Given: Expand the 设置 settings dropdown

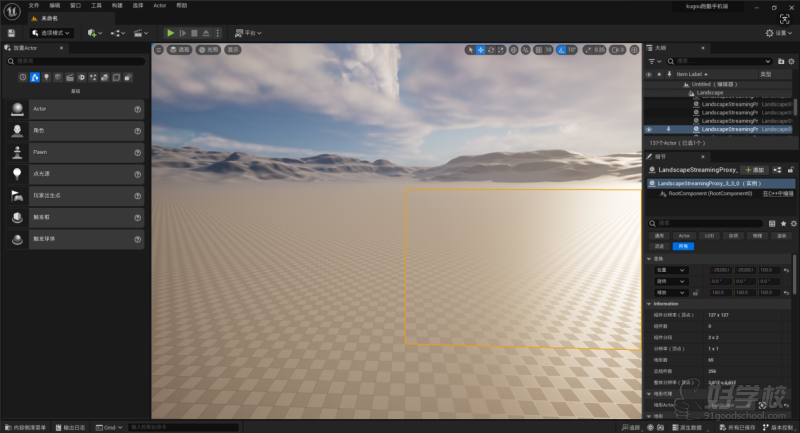Looking at the screenshot, I should 779,33.
